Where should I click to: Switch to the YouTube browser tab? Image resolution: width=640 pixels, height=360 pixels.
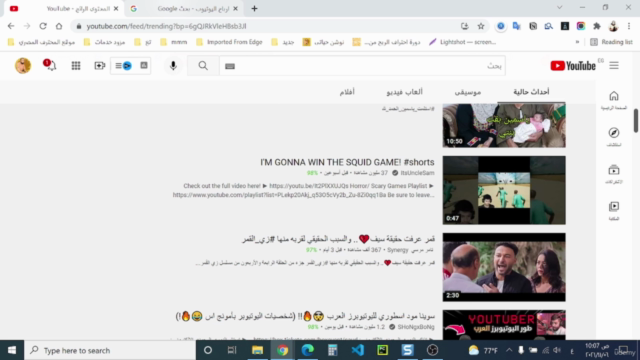(64, 9)
